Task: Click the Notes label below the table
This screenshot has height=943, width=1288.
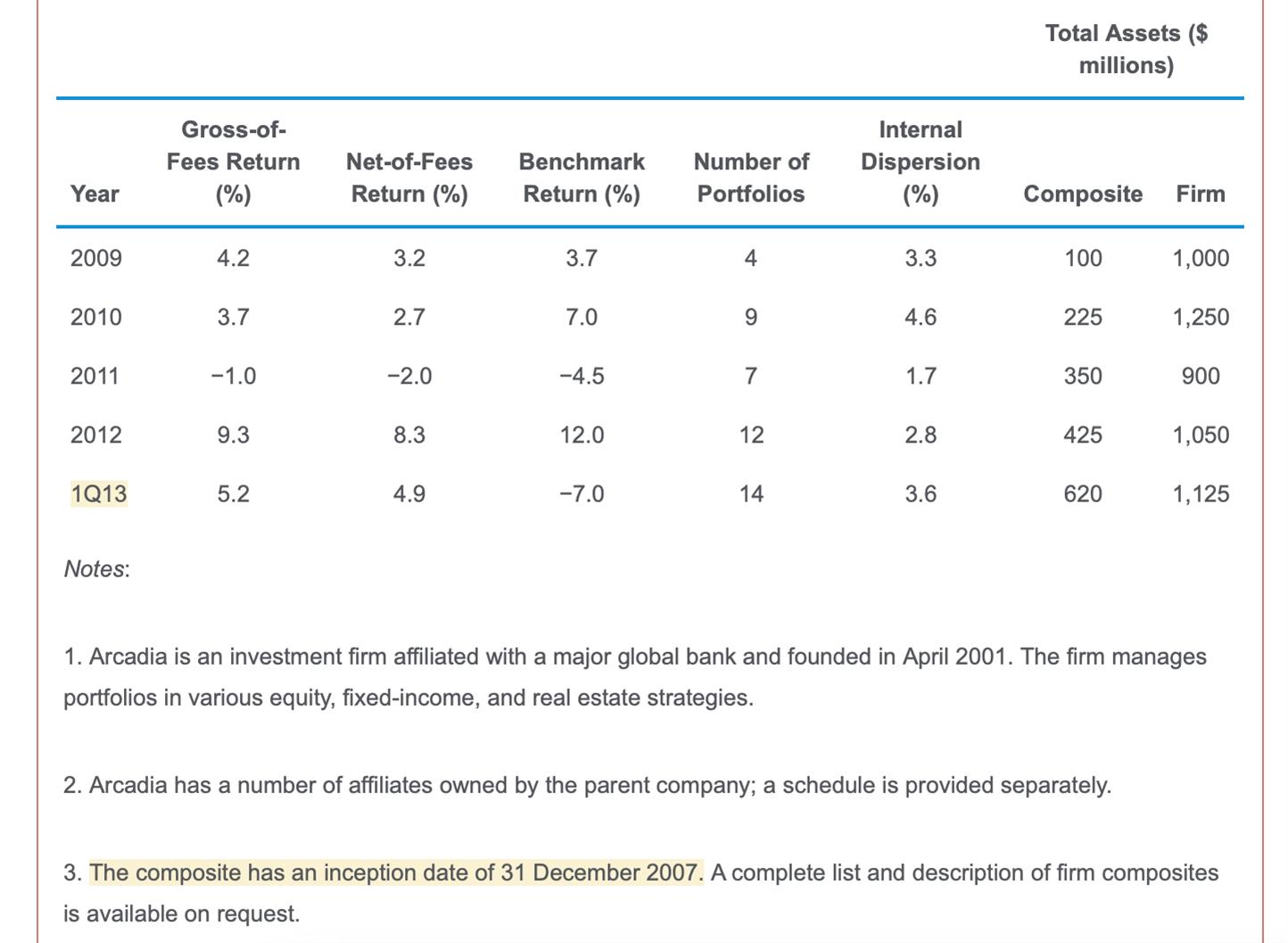Action: point(97,568)
